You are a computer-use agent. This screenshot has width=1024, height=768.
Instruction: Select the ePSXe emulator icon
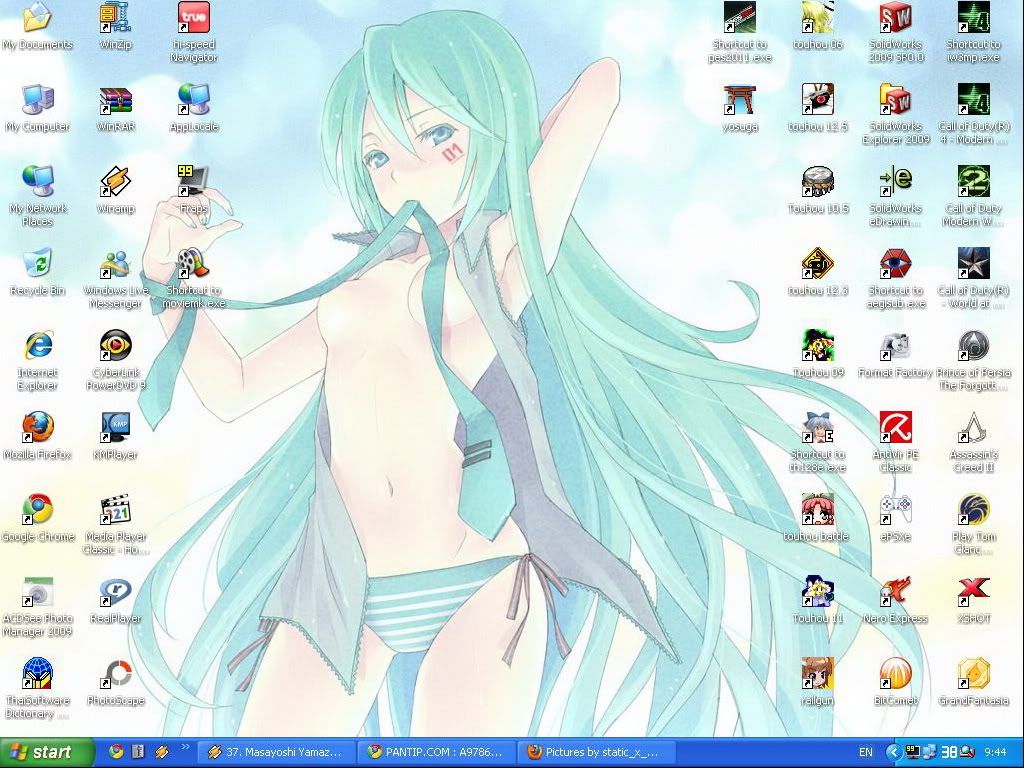pyautogui.click(x=895, y=509)
